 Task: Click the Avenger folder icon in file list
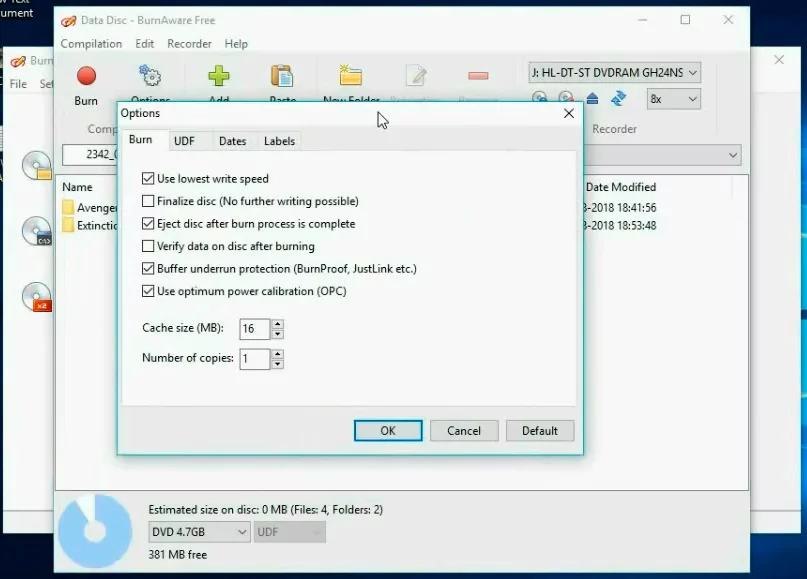click(x=68, y=207)
